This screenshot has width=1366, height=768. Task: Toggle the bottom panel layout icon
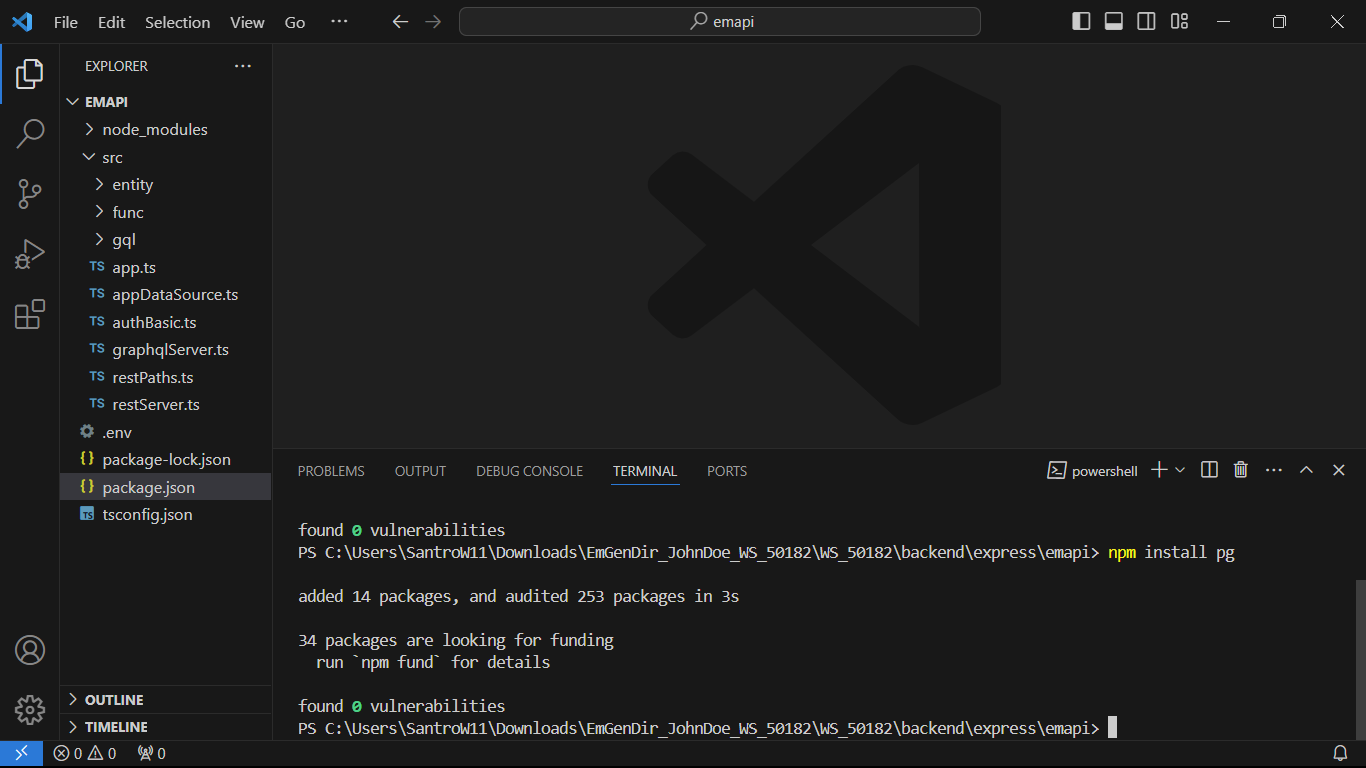(1114, 22)
